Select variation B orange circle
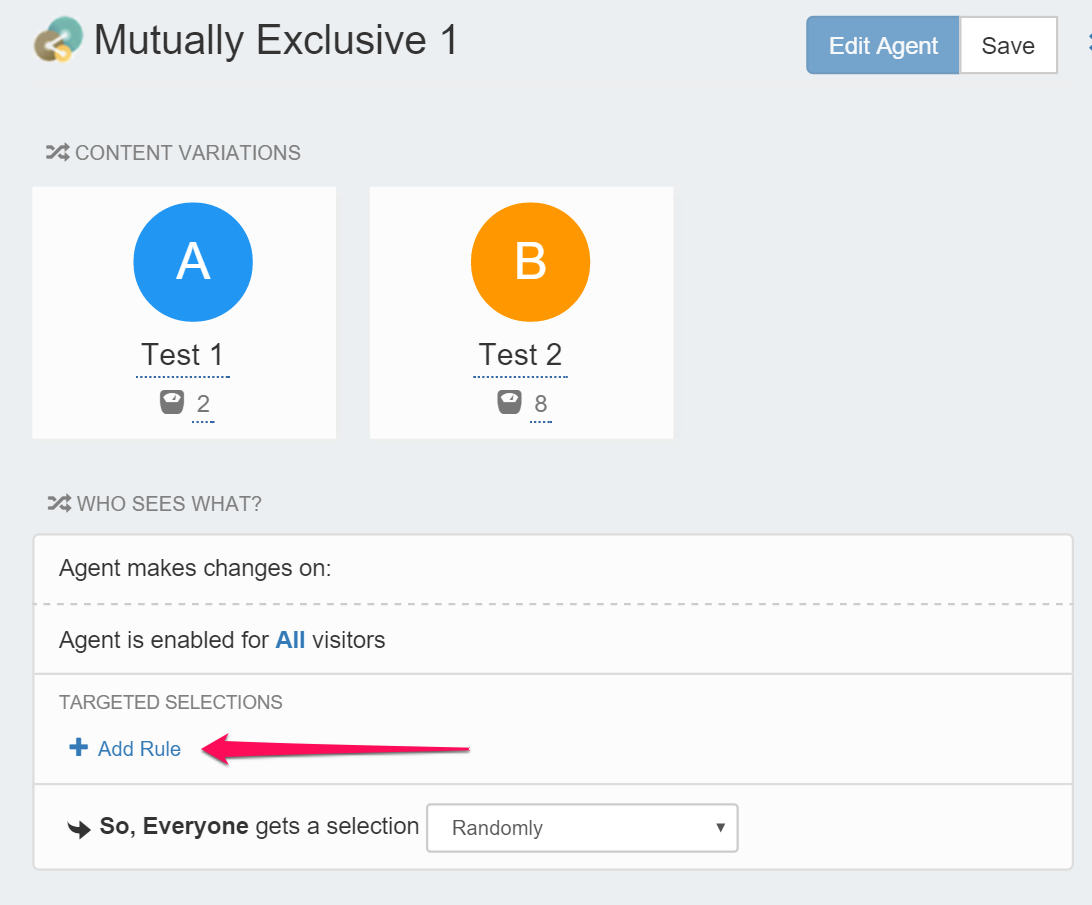Image resolution: width=1092 pixels, height=905 pixels. (x=530, y=262)
